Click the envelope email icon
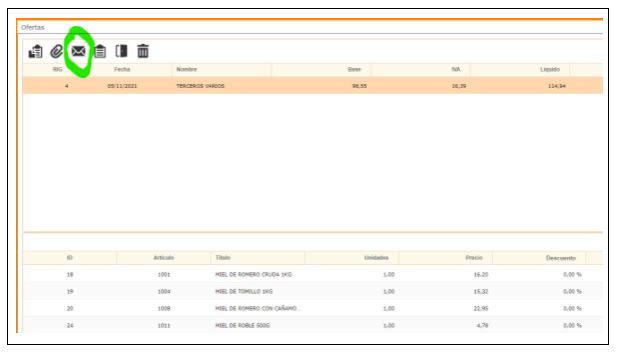The image size is (620, 360). point(78,51)
